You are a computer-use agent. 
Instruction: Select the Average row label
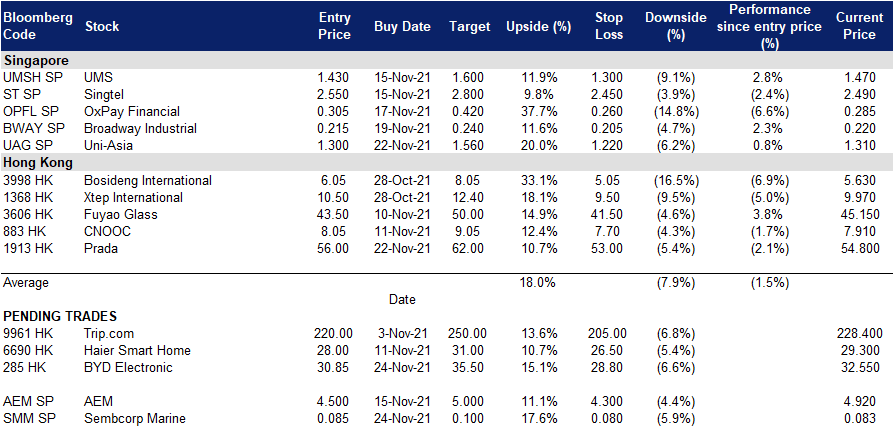(26, 282)
